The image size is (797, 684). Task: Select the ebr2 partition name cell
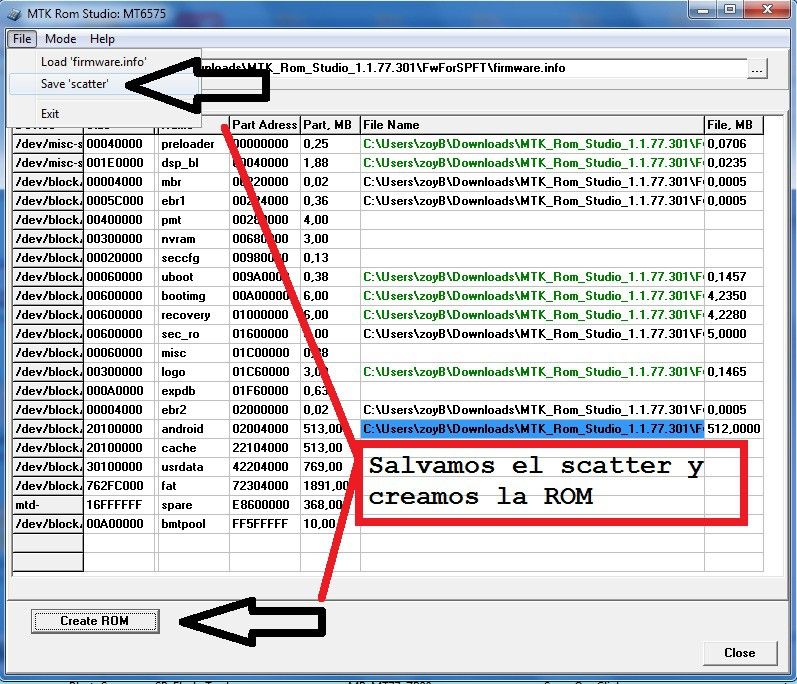coord(193,410)
